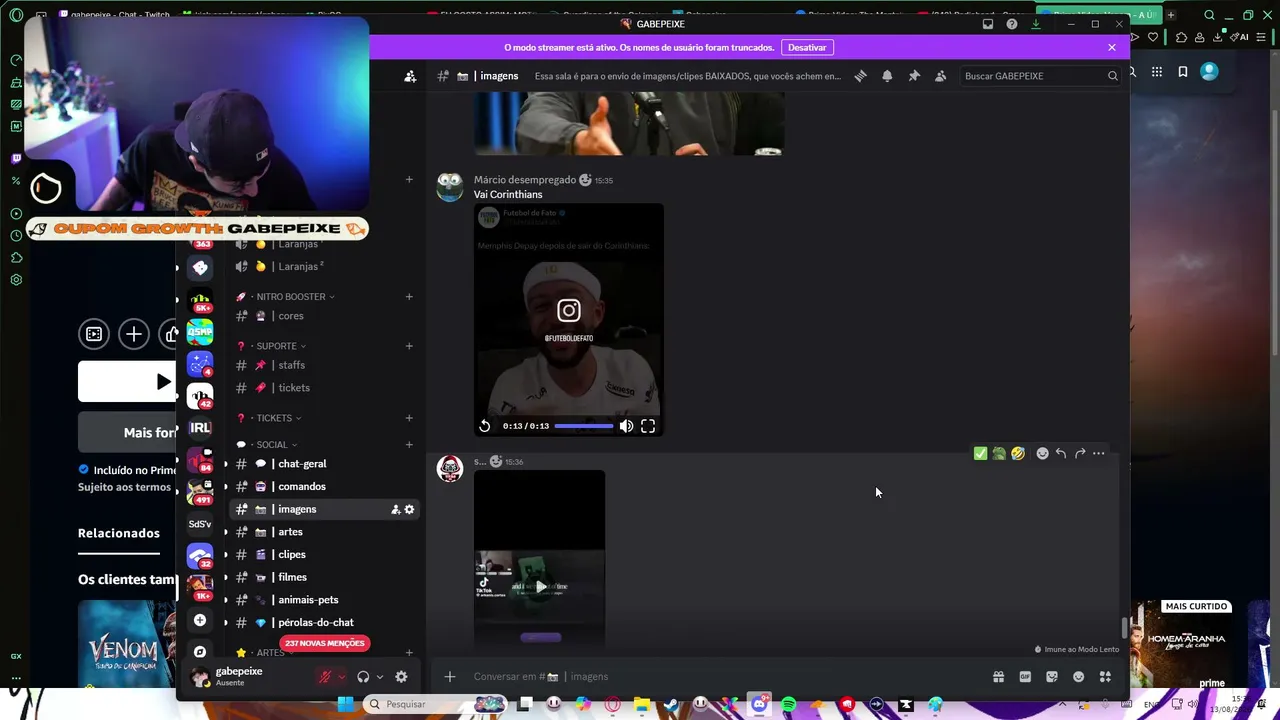Replay the Vai Corinthians video
This screenshot has width=1280, height=720.
coord(485,426)
